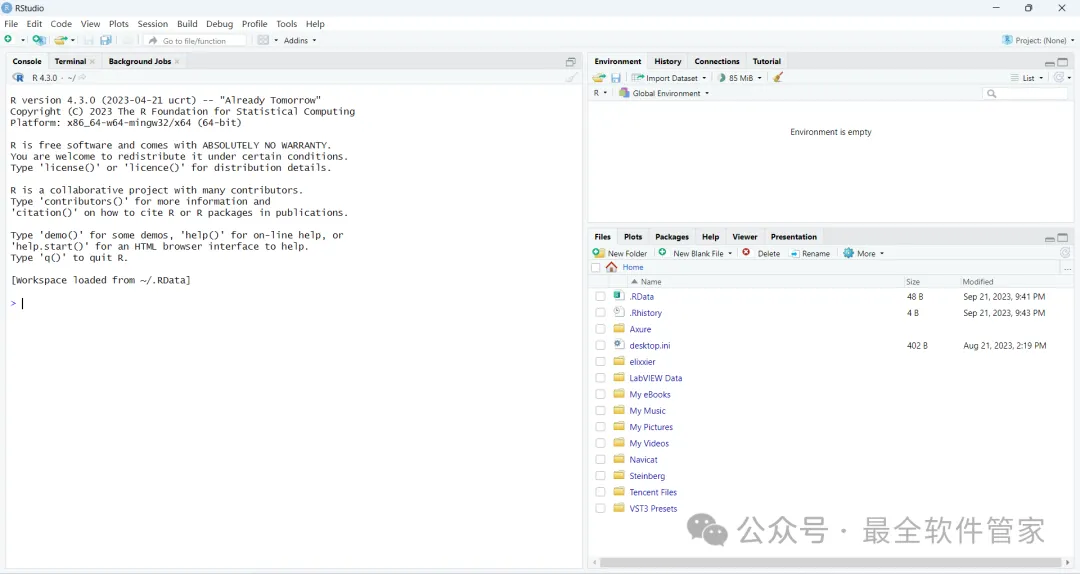Clear the console with the broom icon

[571, 78]
